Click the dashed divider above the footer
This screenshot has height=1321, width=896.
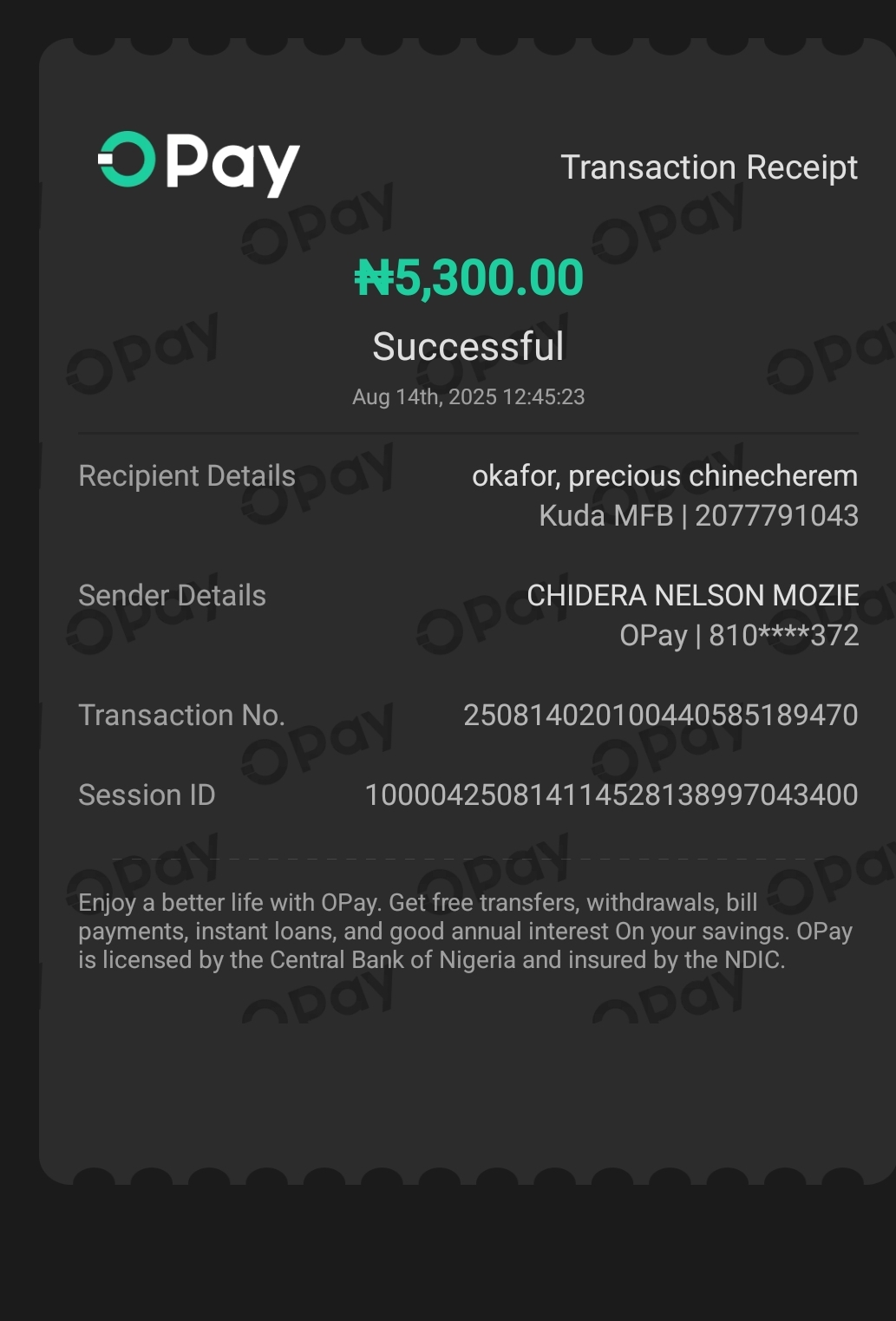(x=468, y=859)
